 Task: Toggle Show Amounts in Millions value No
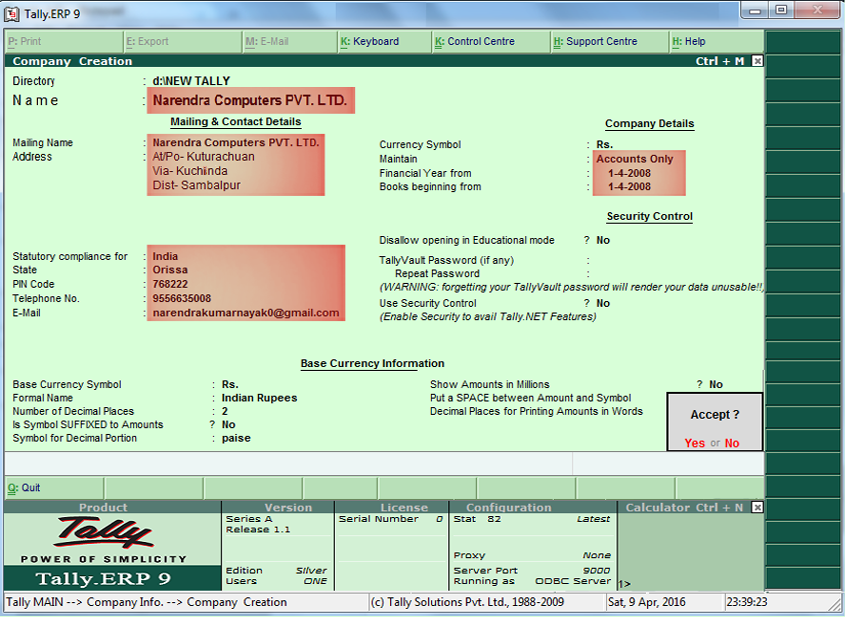pos(716,384)
